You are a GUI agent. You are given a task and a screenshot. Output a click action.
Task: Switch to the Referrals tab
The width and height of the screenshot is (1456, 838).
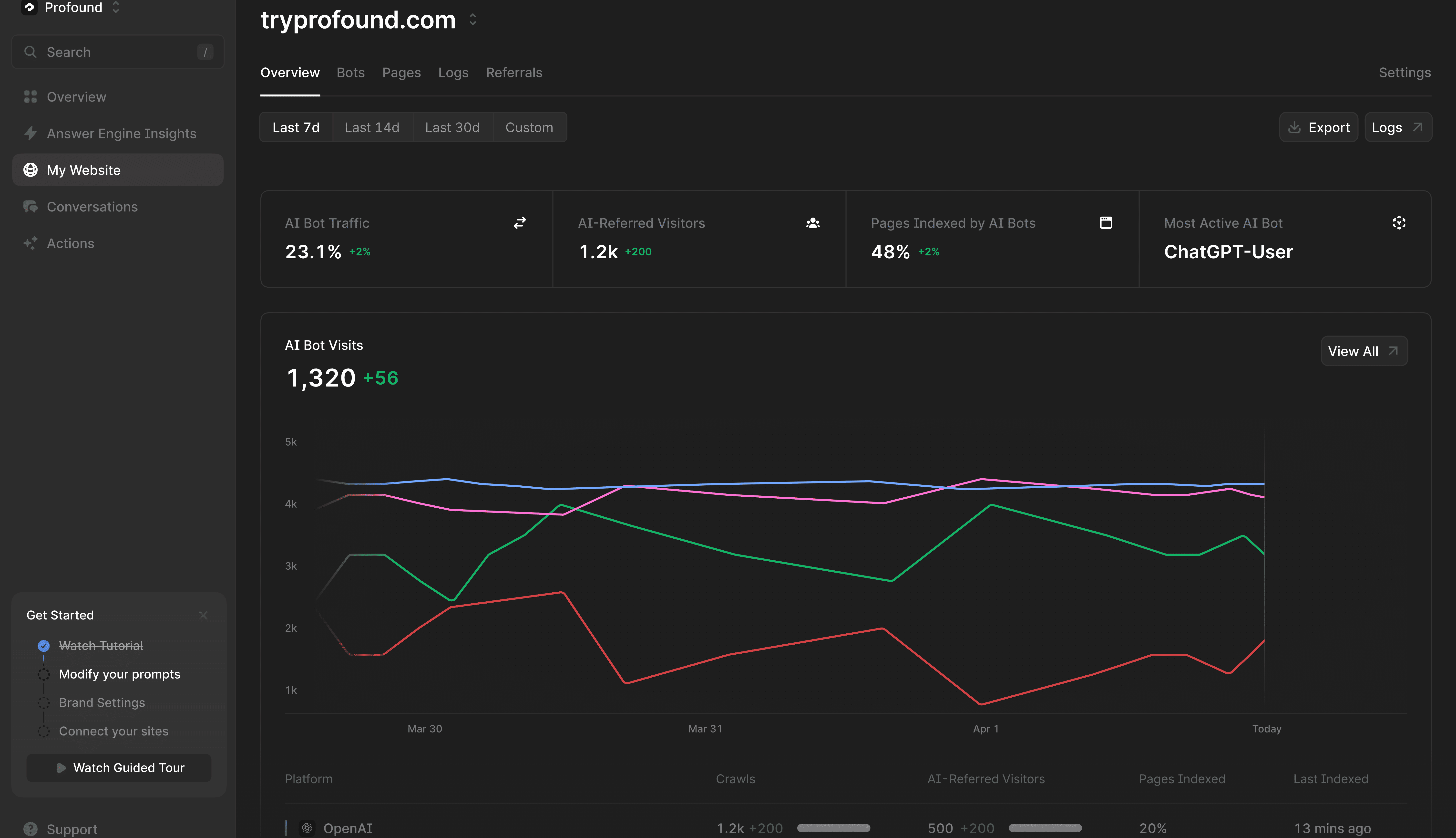tap(514, 73)
